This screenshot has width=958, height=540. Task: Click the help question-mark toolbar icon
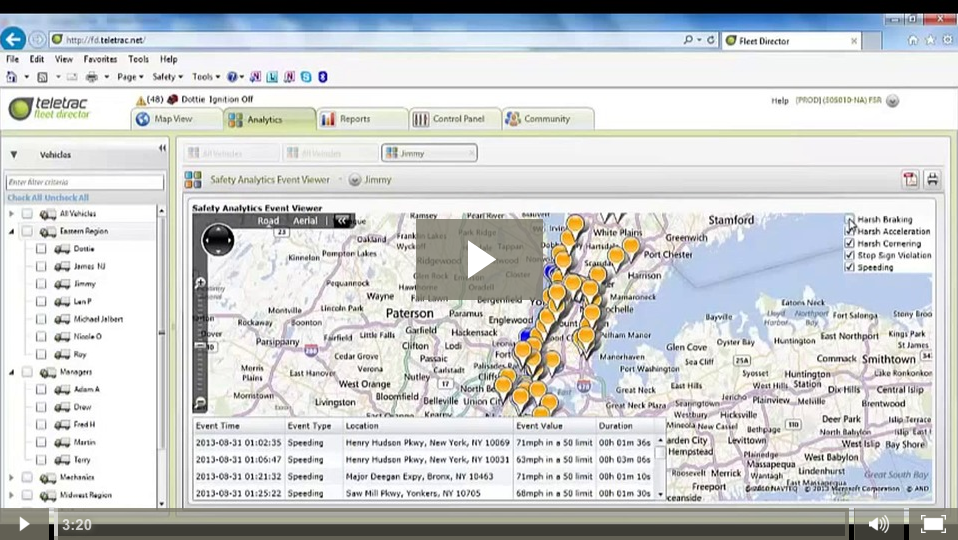tap(232, 77)
